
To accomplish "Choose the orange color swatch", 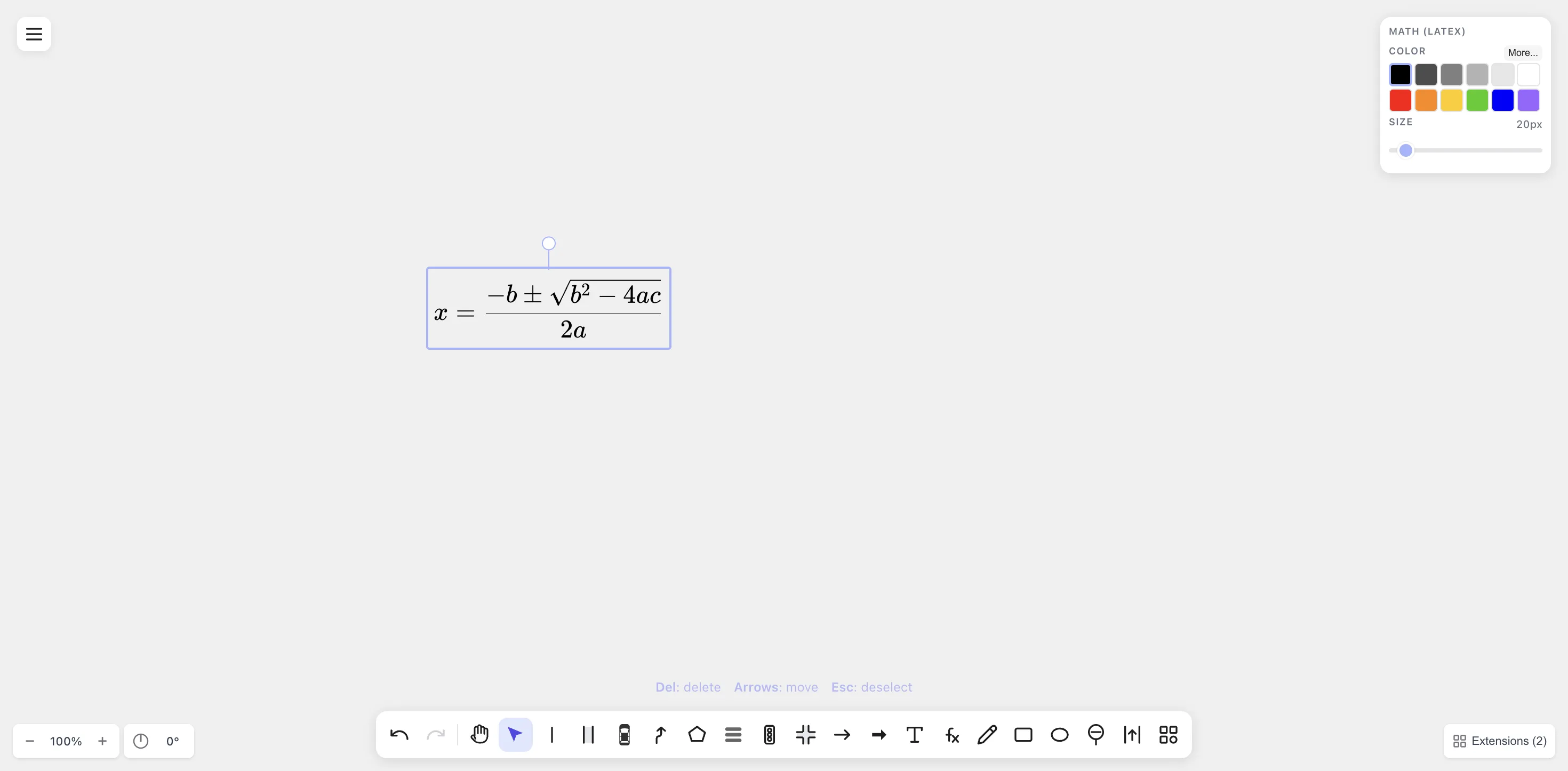I will [x=1426, y=100].
